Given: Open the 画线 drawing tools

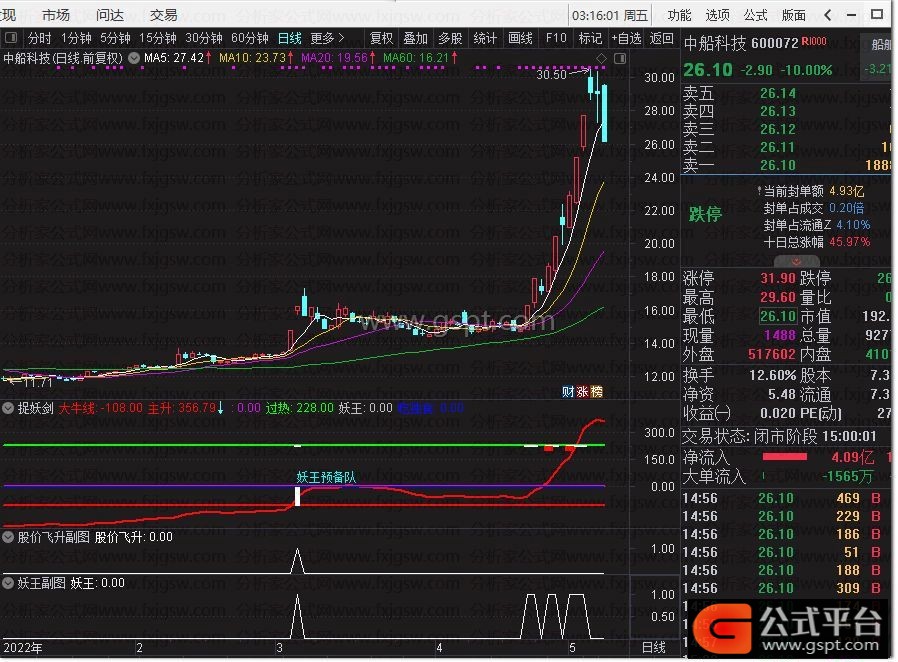Looking at the screenshot, I should (520, 38).
